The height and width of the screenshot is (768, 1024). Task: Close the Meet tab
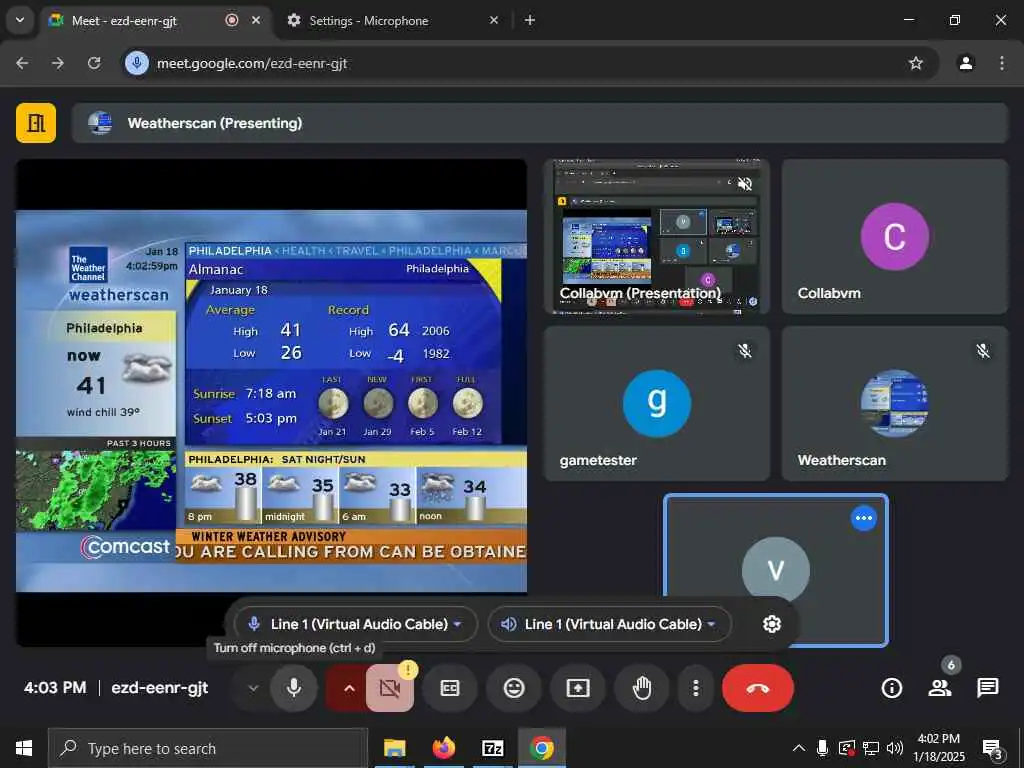point(256,20)
